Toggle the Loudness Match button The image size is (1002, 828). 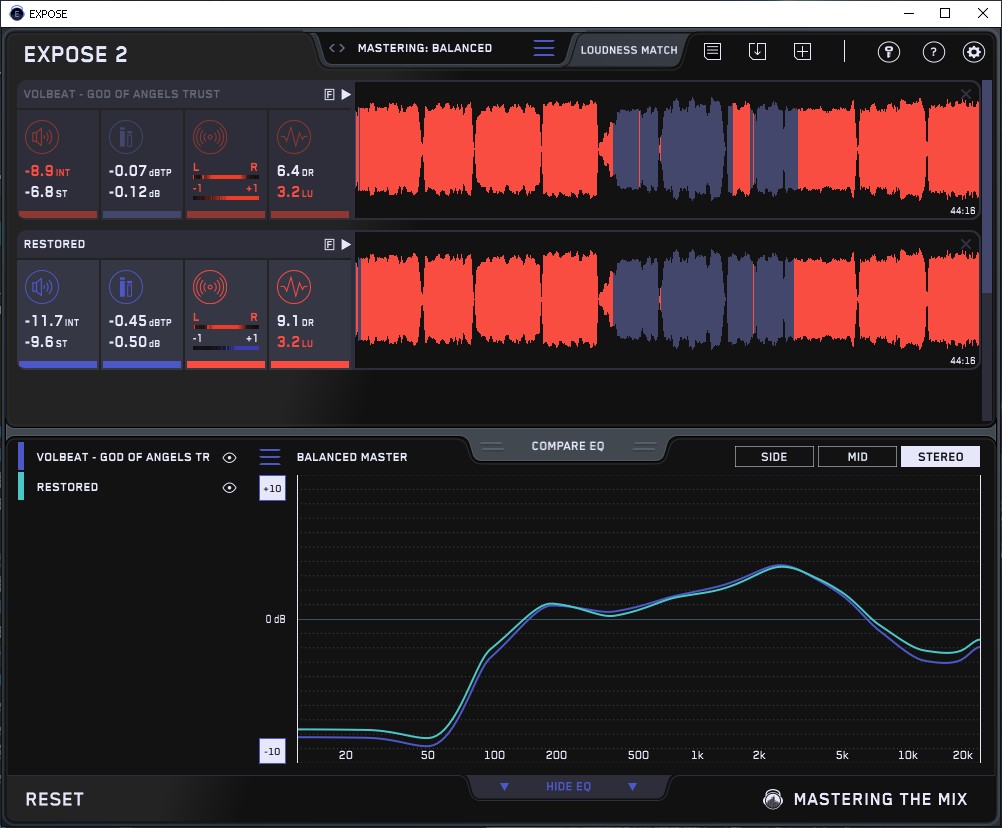point(629,50)
